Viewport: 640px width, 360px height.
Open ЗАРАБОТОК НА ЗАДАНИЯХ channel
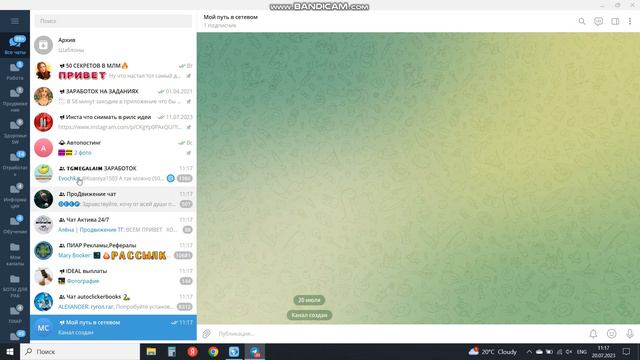tap(113, 96)
